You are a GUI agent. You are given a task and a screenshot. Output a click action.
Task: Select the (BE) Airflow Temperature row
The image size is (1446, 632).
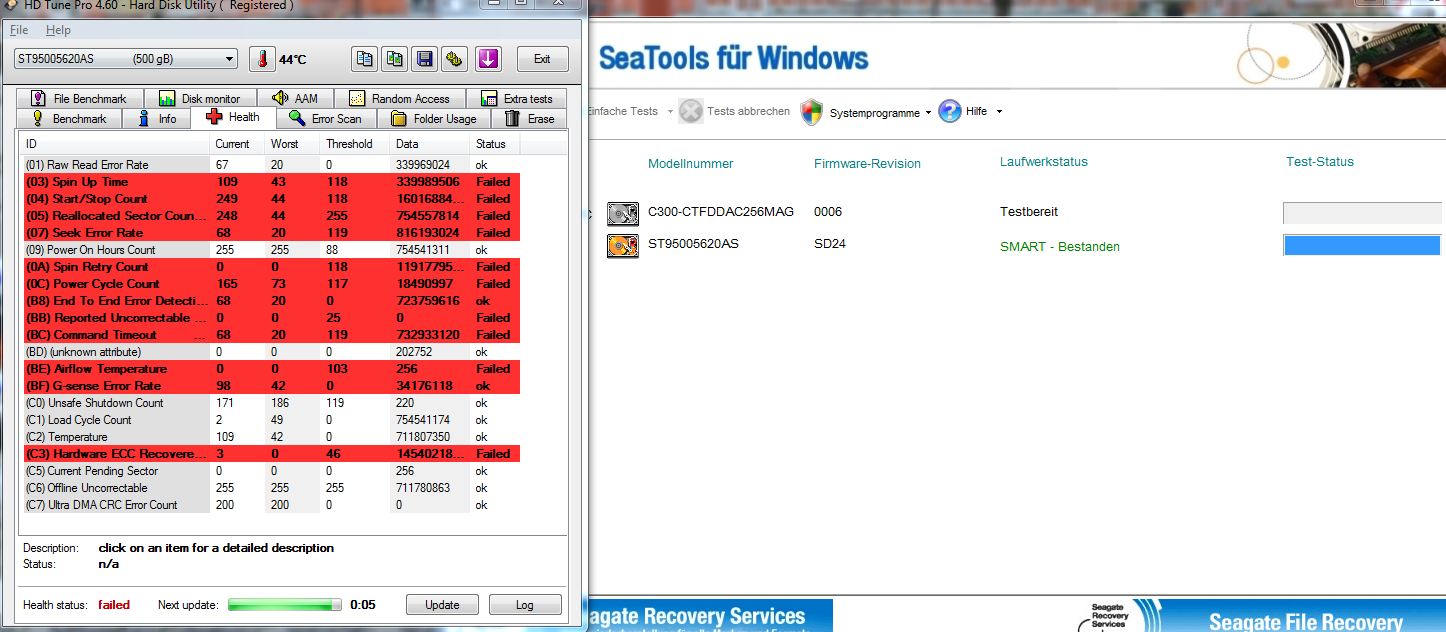click(271, 368)
